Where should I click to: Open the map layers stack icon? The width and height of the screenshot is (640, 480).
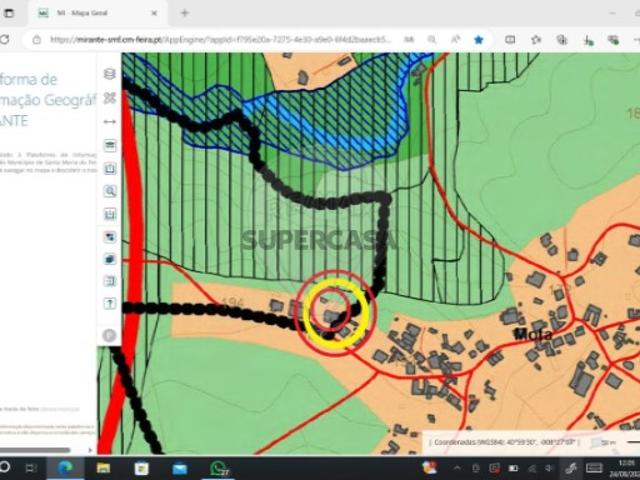click(110, 75)
